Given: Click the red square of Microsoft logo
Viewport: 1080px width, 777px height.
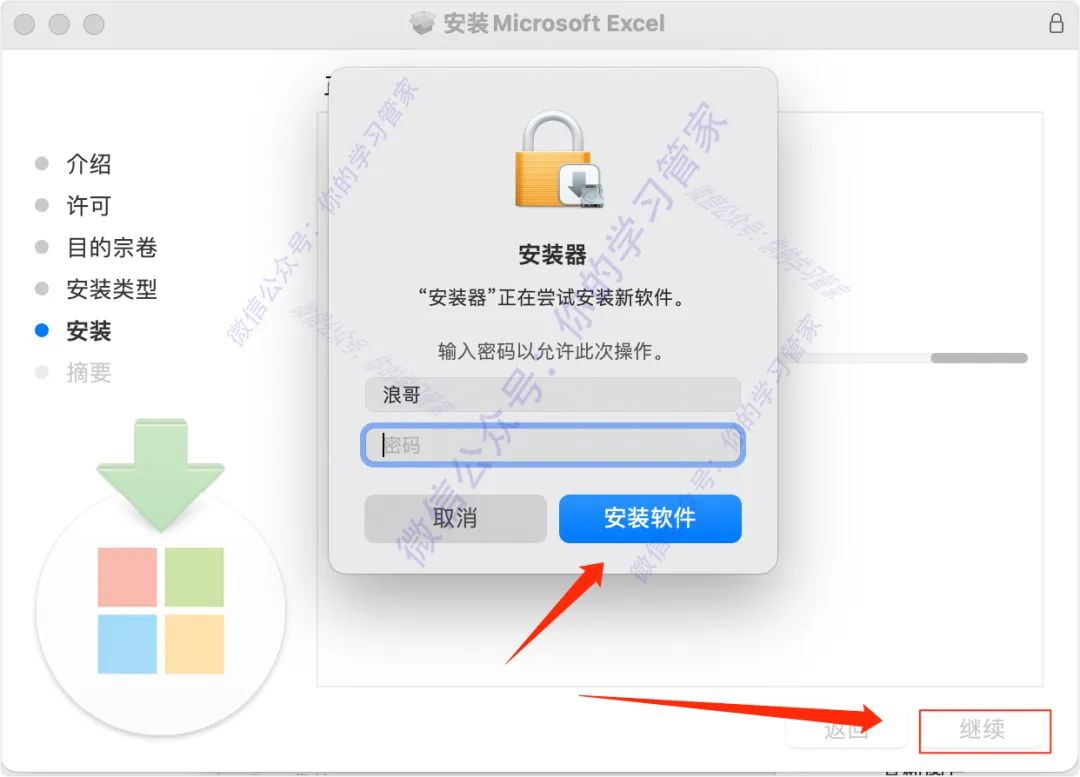Looking at the screenshot, I should (x=127, y=577).
